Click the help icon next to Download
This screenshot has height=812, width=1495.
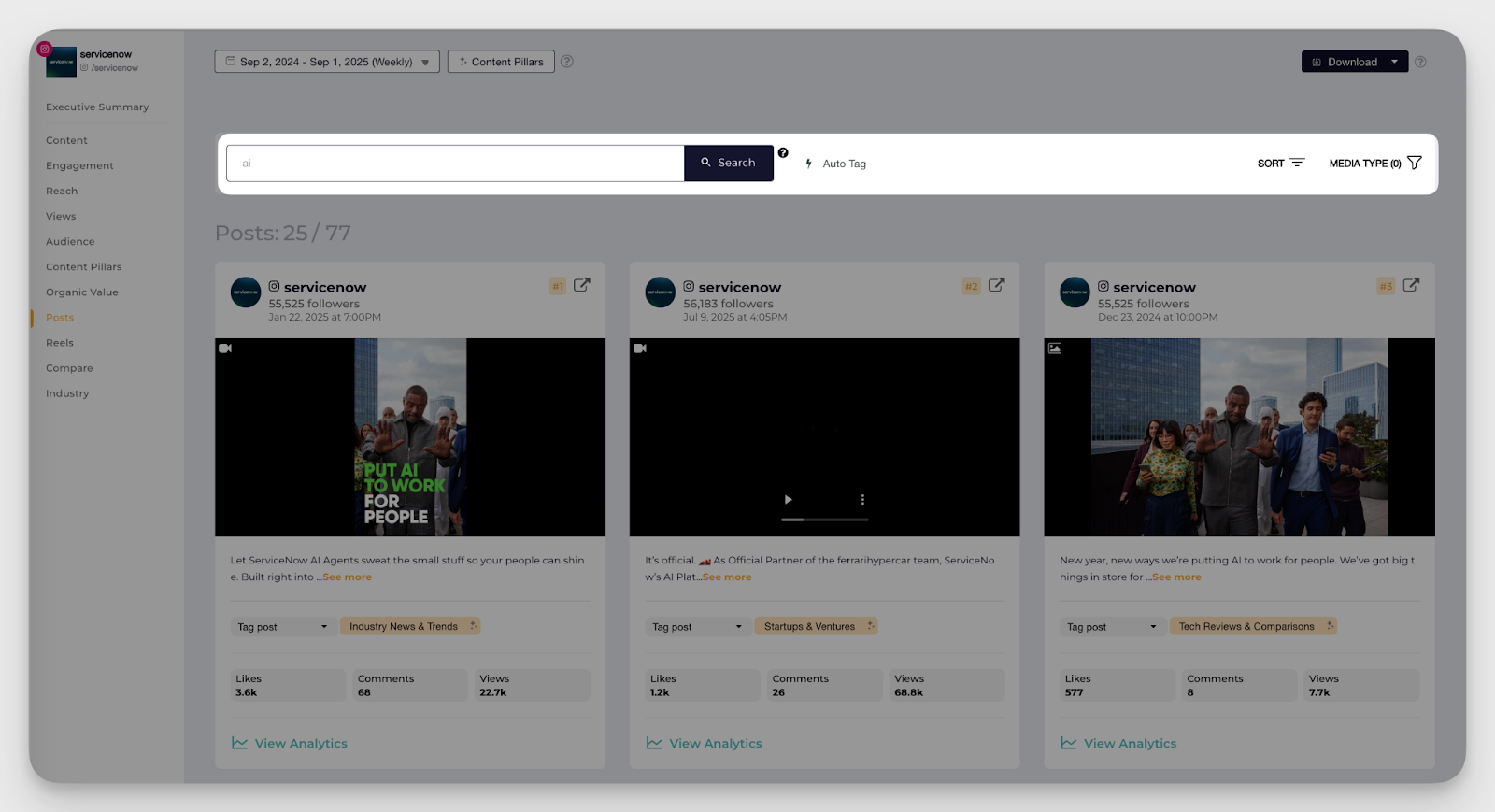point(1420,63)
